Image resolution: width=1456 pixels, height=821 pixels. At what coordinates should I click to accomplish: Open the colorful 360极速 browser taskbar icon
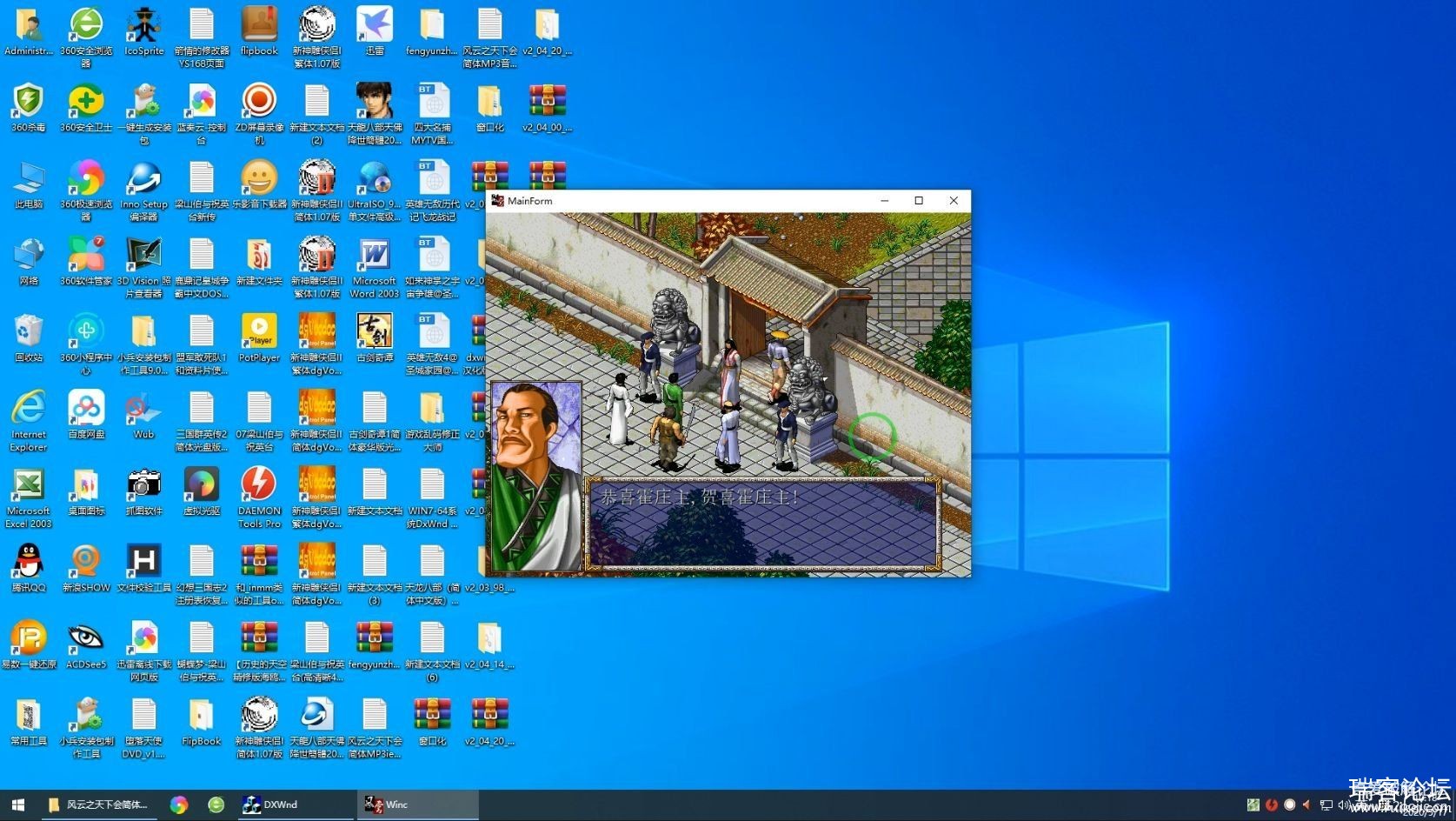point(178,804)
